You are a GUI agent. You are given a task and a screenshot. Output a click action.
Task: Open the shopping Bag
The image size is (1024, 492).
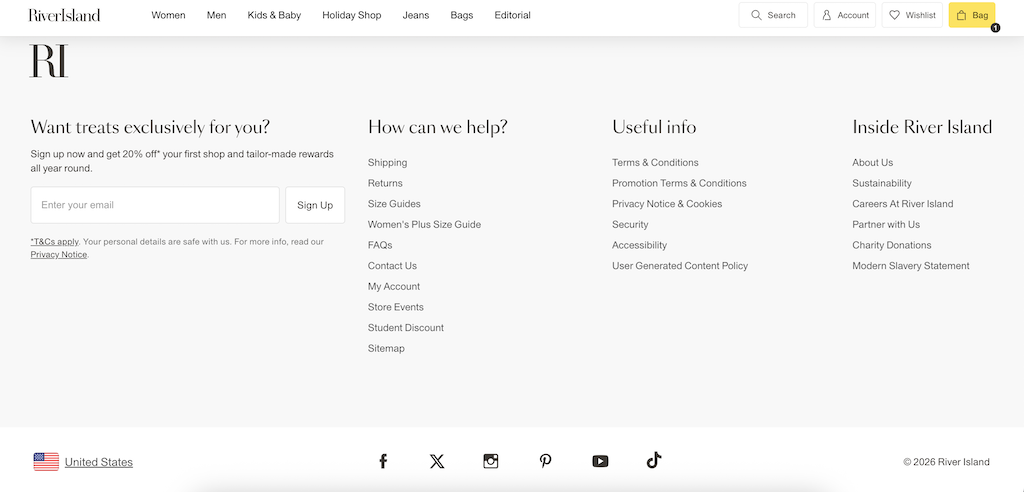[972, 15]
